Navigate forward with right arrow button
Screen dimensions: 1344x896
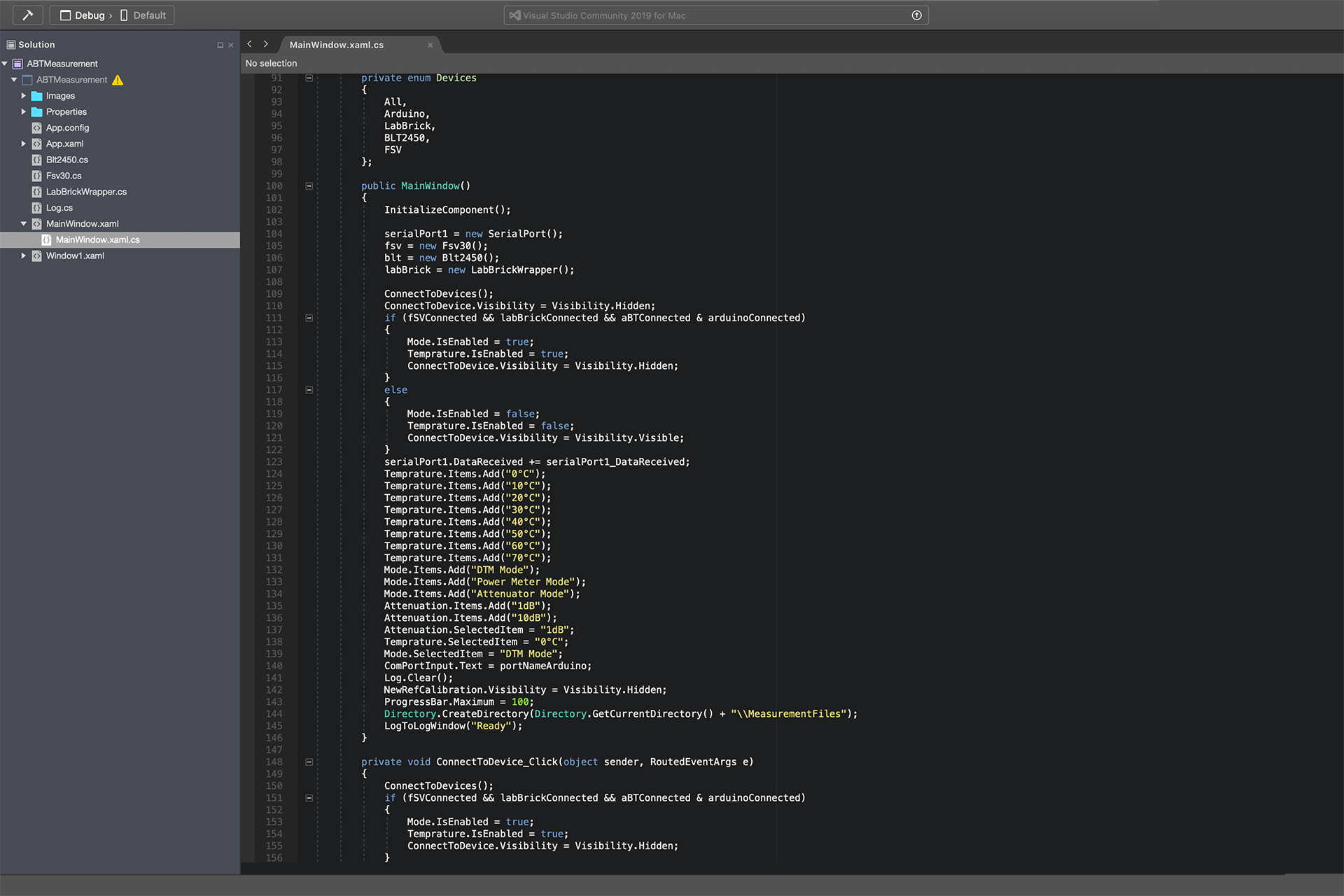click(x=266, y=44)
